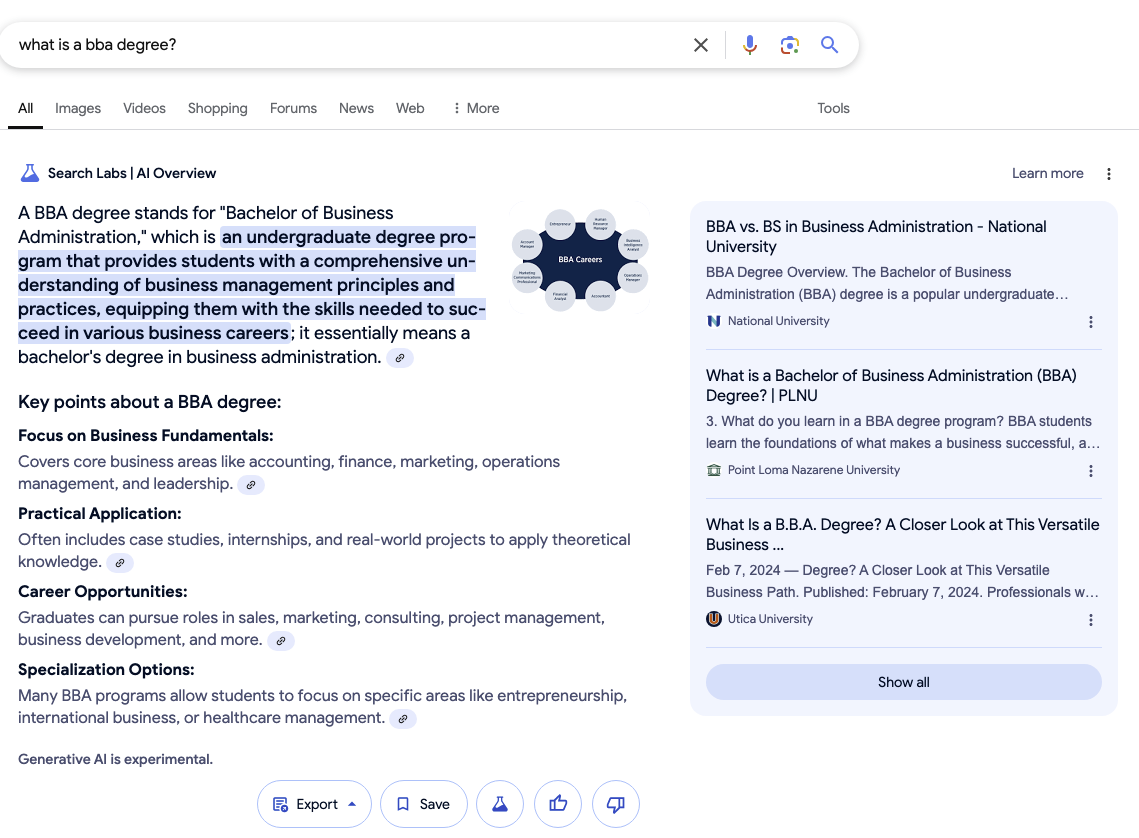The image size is (1139, 838).
Task: Save the AI Overview
Action: coord(423,803)
